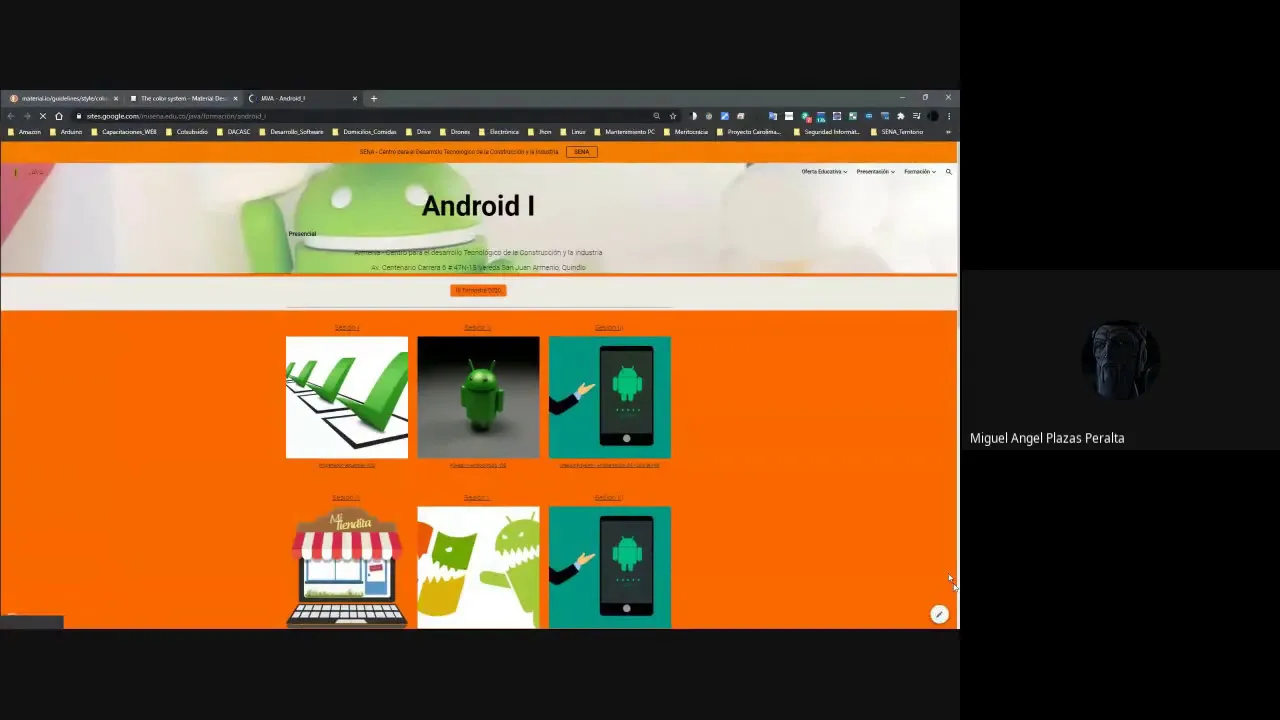Open the Chrome three-dot menu
This screenshot has width=1280, height=720.
949,116
